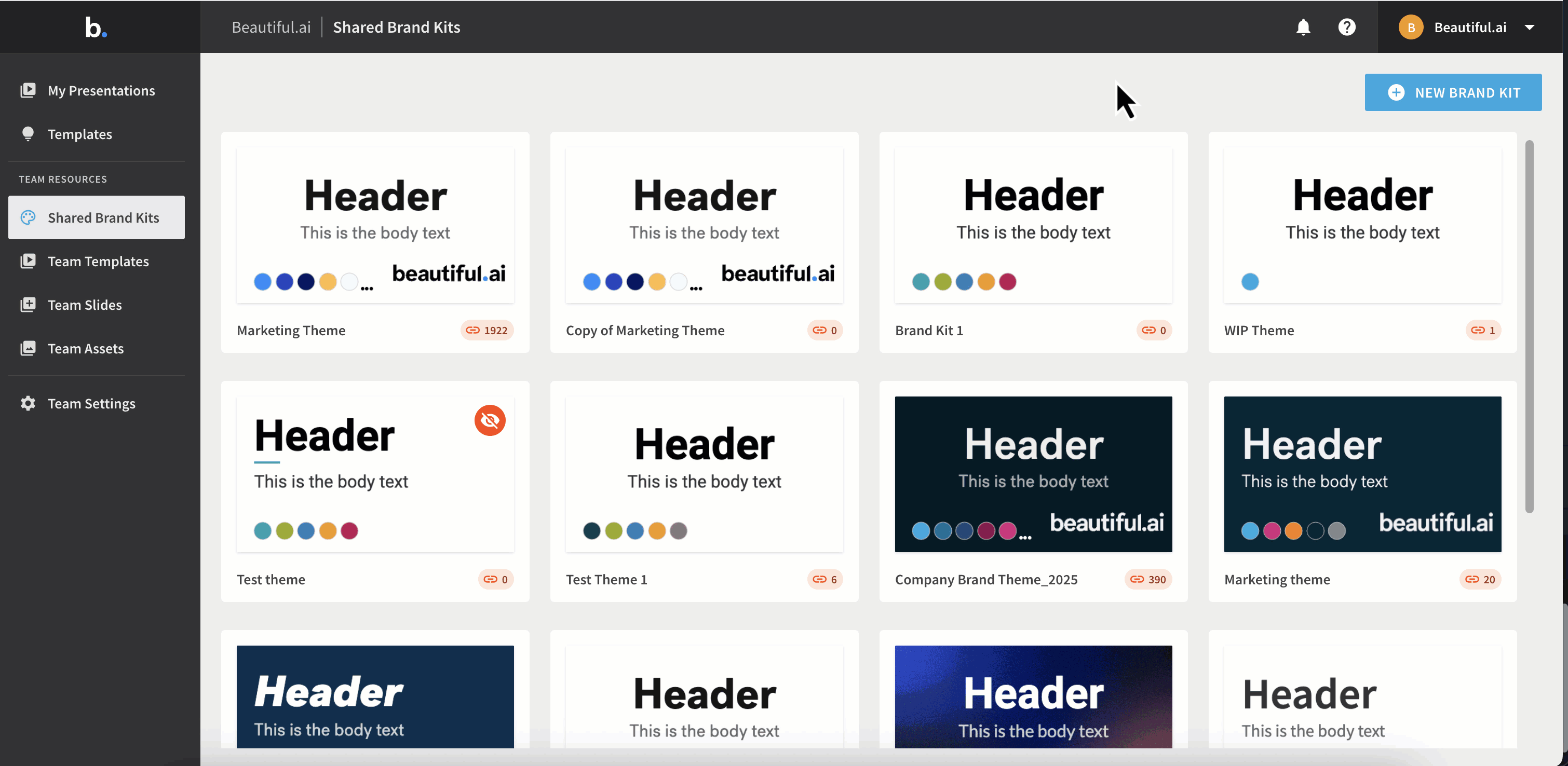Screen dimensions: 1568x766
Task: Click the crimson swatch in Brand Kit 1
Action: (x=1007, y=282)
